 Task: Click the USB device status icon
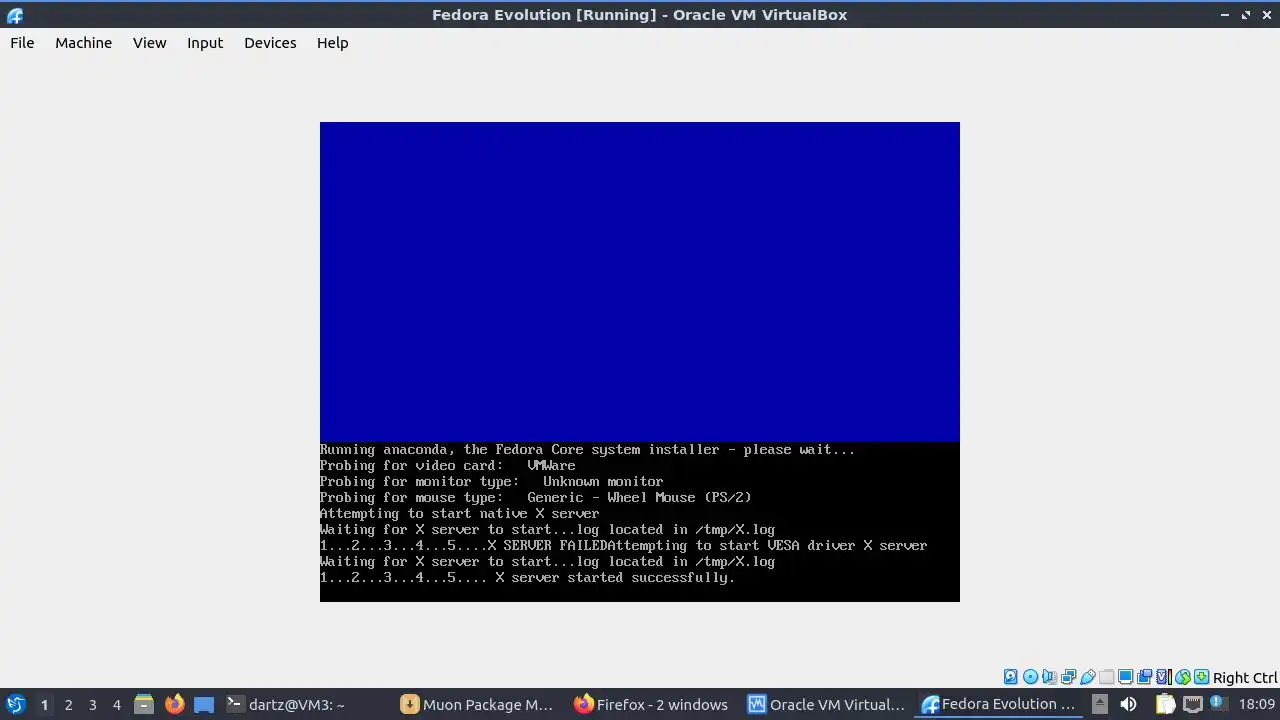point(1087,677)
